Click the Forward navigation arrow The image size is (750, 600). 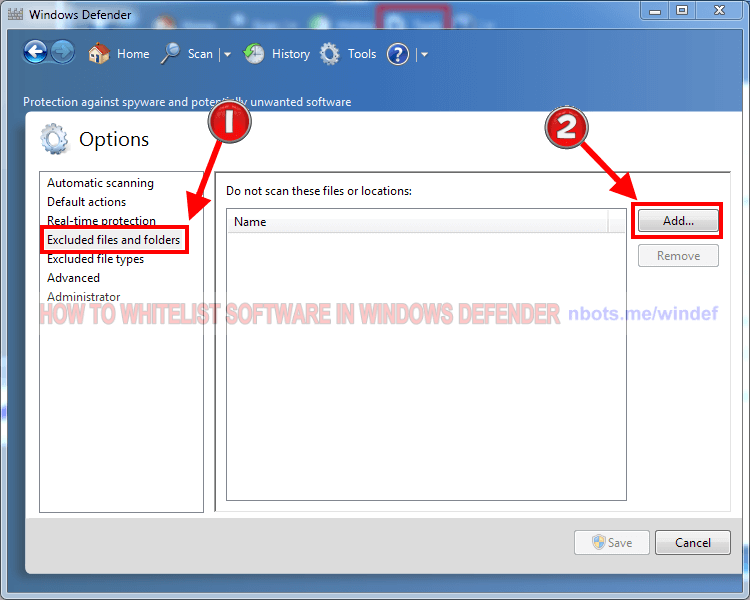(x=63, y=52)
